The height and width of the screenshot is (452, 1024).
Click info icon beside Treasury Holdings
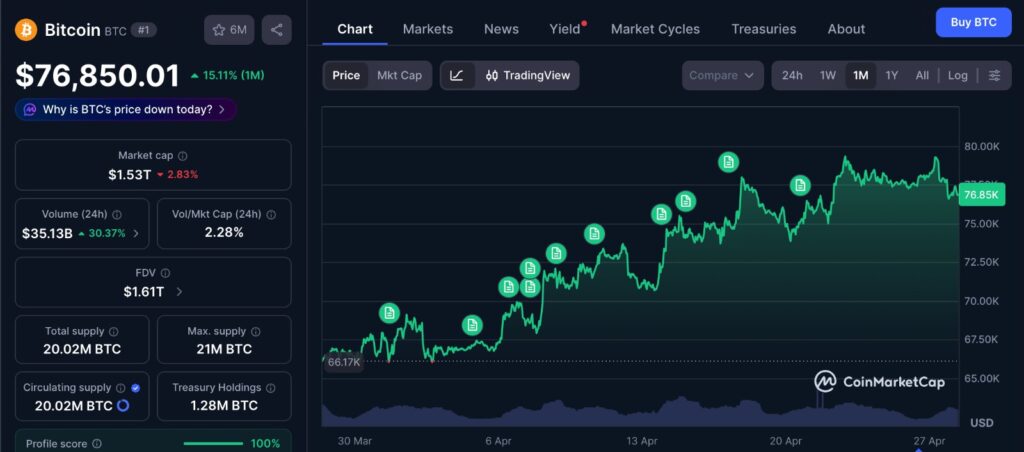coord(271,388)
